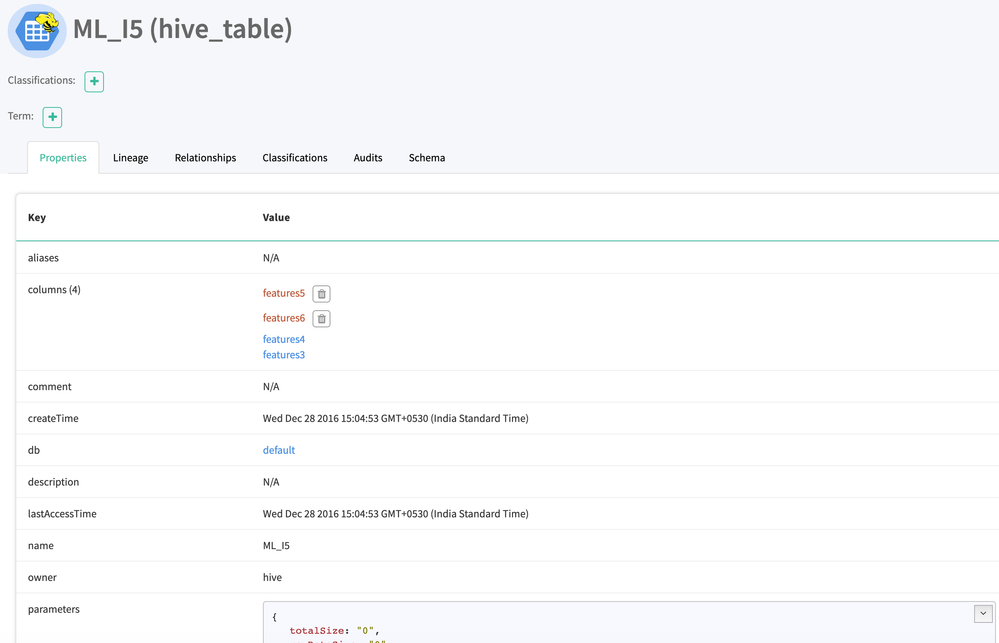This screenshot has width=999, height=643.
Task: Select the parameters key cell
Action: point(54,609)
